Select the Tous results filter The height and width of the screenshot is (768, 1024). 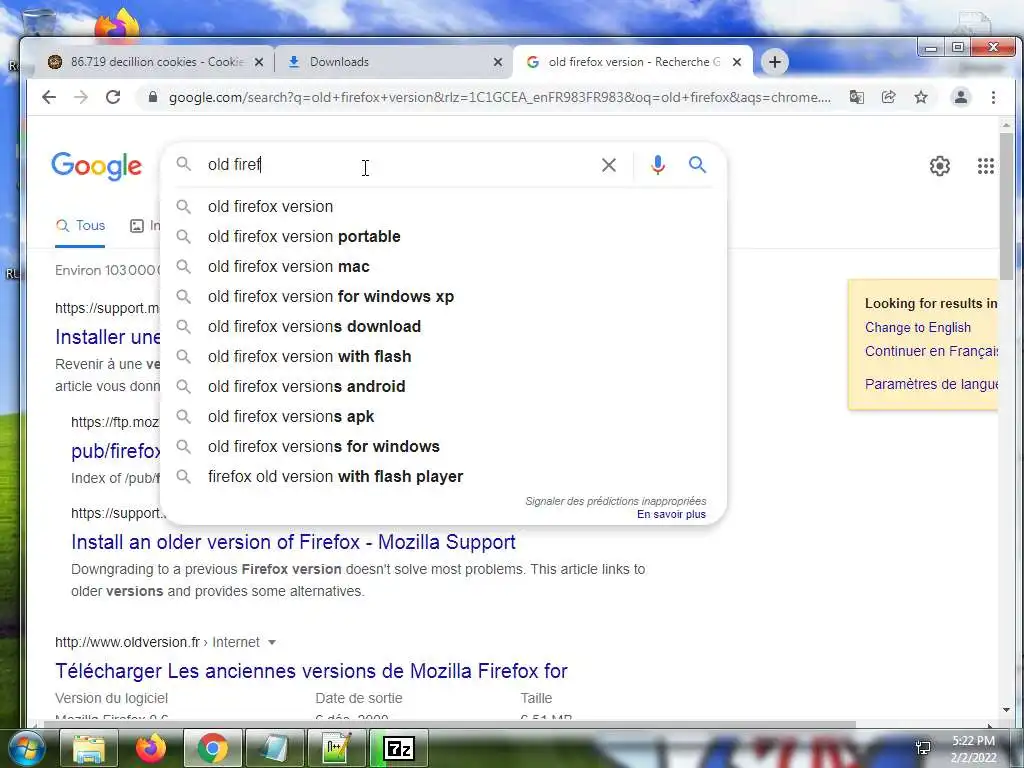pos(80,226)
